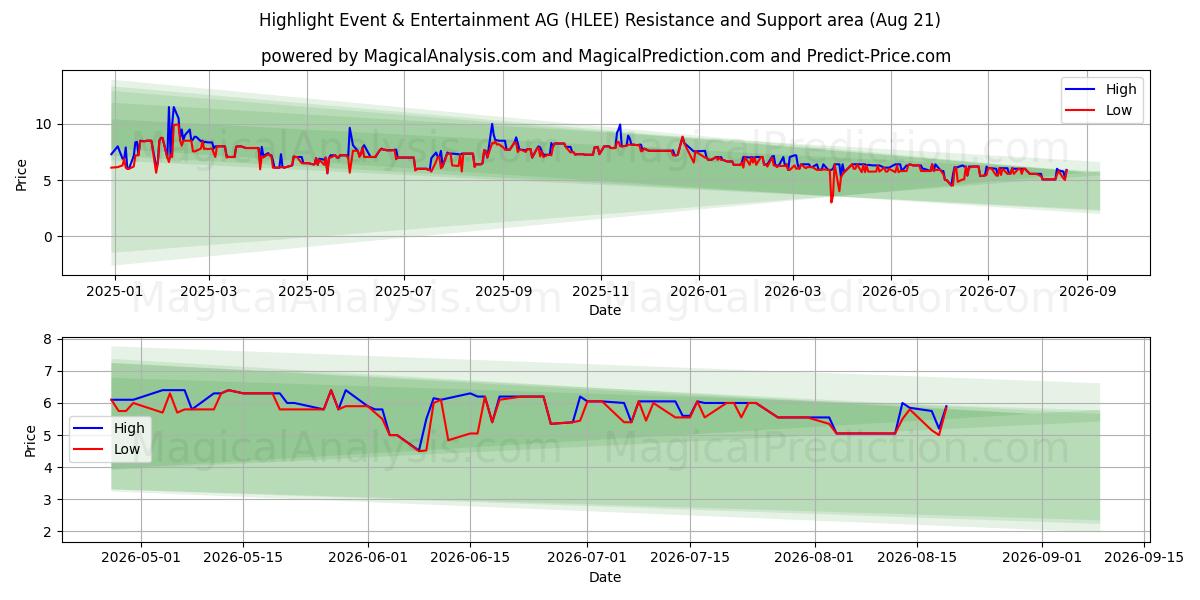Click the top chart y-axis '0' tick
This screenshot has width=1200, height=600.
coord(50,237)
